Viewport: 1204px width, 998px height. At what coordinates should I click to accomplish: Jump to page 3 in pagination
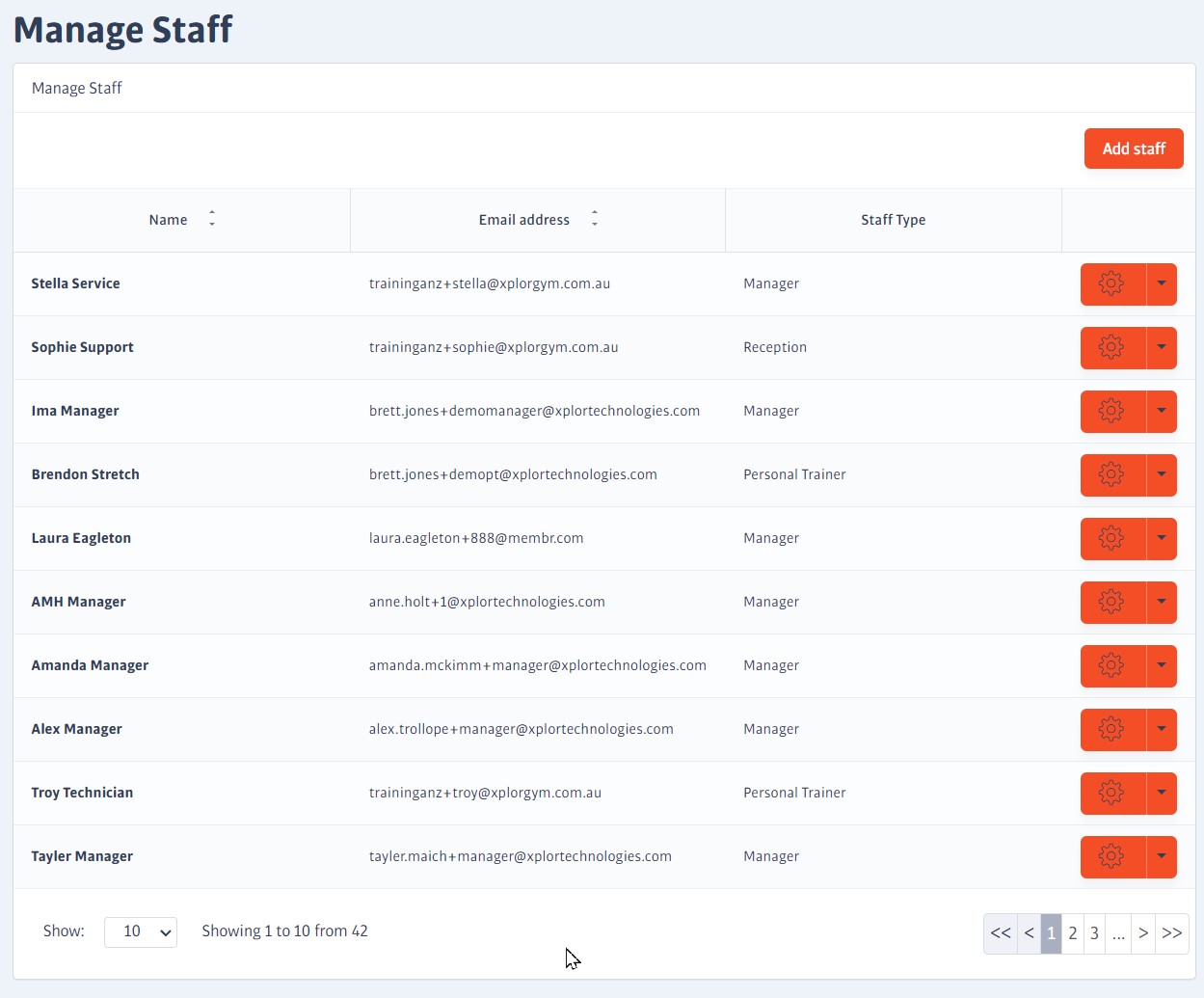coord(1094,933)
